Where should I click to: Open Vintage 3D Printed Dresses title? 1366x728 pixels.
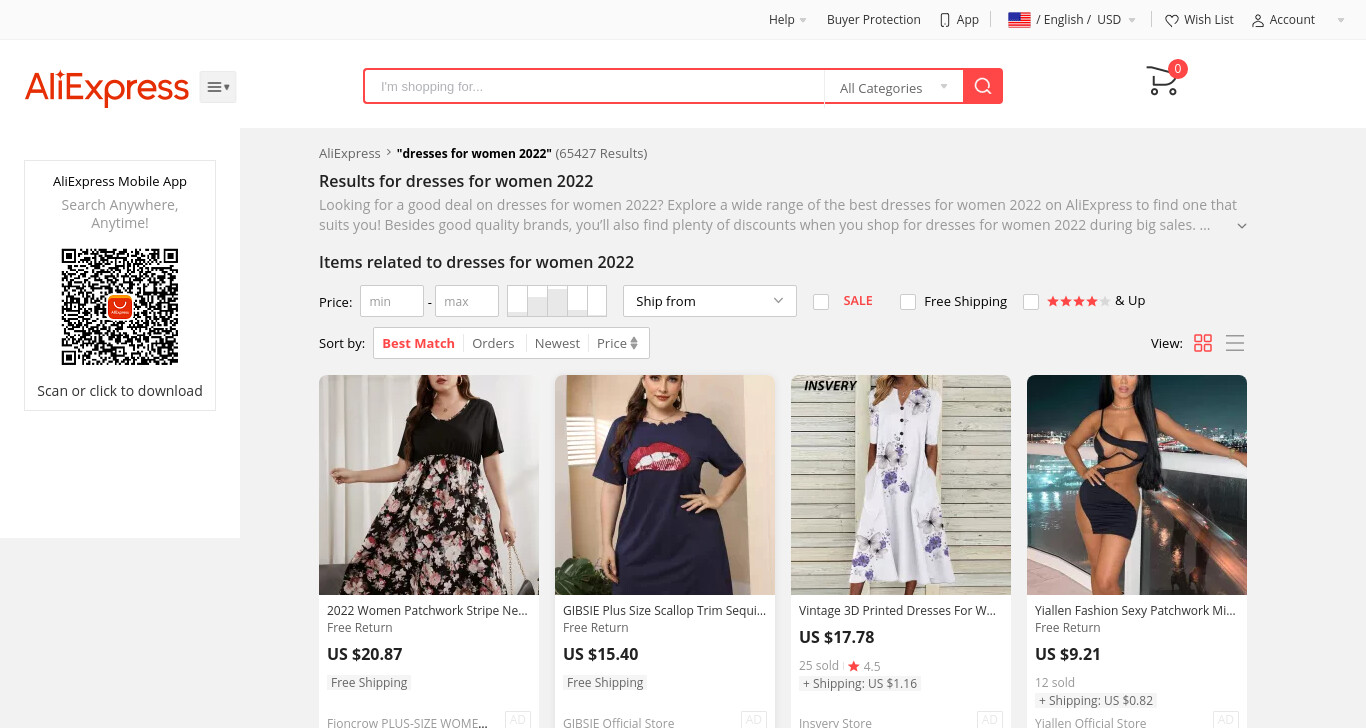click(x=897, y=610)
